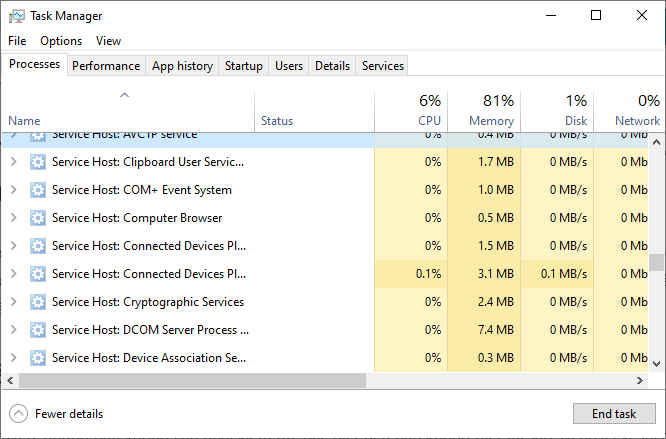Collapse view with Fewer details arrow icon
The image size is (666, 439).
point(18,414)
